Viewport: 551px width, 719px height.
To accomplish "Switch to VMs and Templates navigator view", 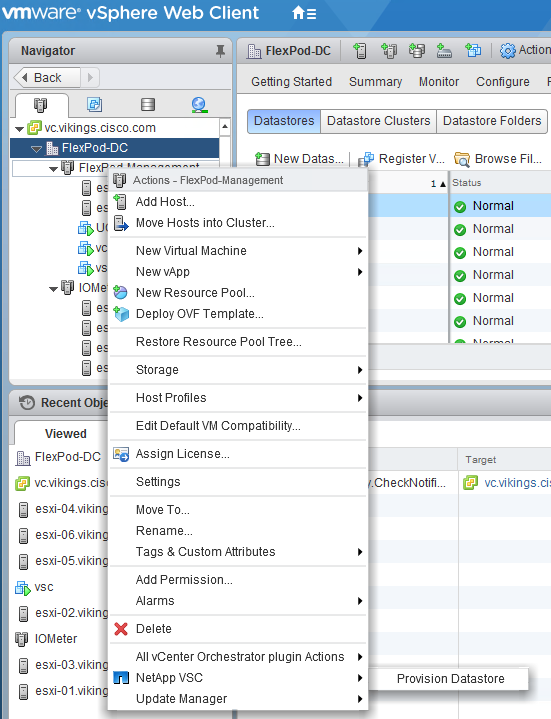I will click(x=94, y=105).
